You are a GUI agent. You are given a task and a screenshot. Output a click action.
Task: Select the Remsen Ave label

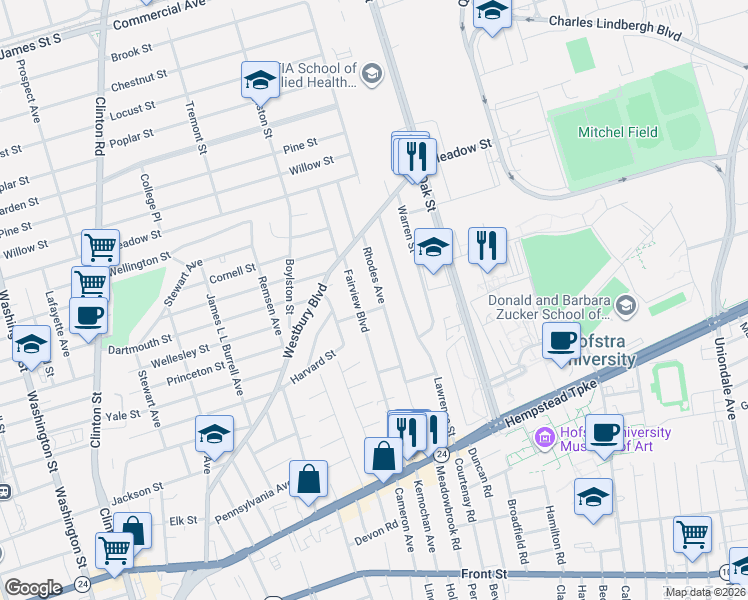pyautogui.click(x=270, y=305)
